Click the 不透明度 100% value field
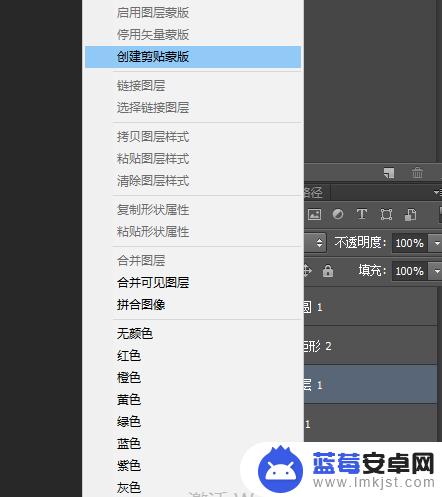 click(x=411, y=243)
